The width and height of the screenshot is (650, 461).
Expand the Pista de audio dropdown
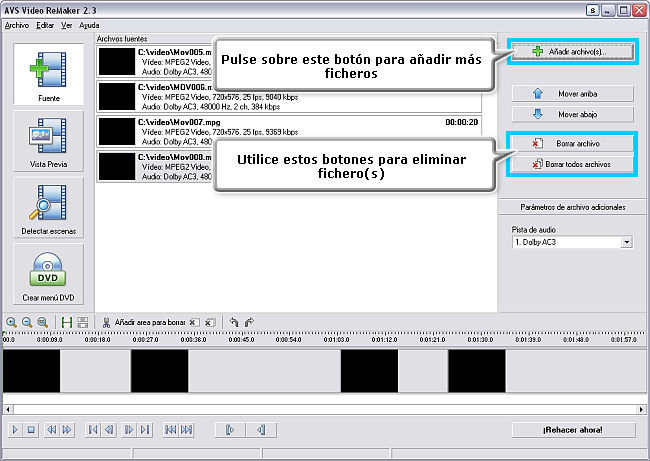[x=627, y=242]
